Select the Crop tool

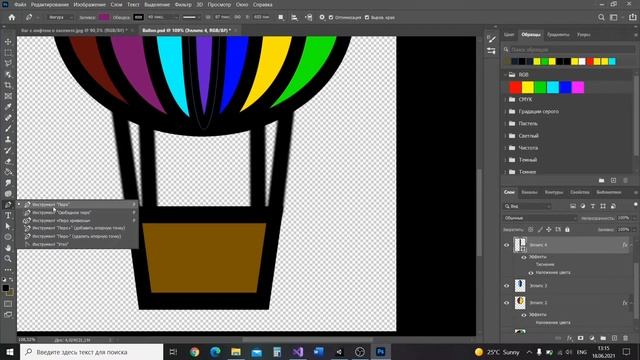click(x=8, y=85)
